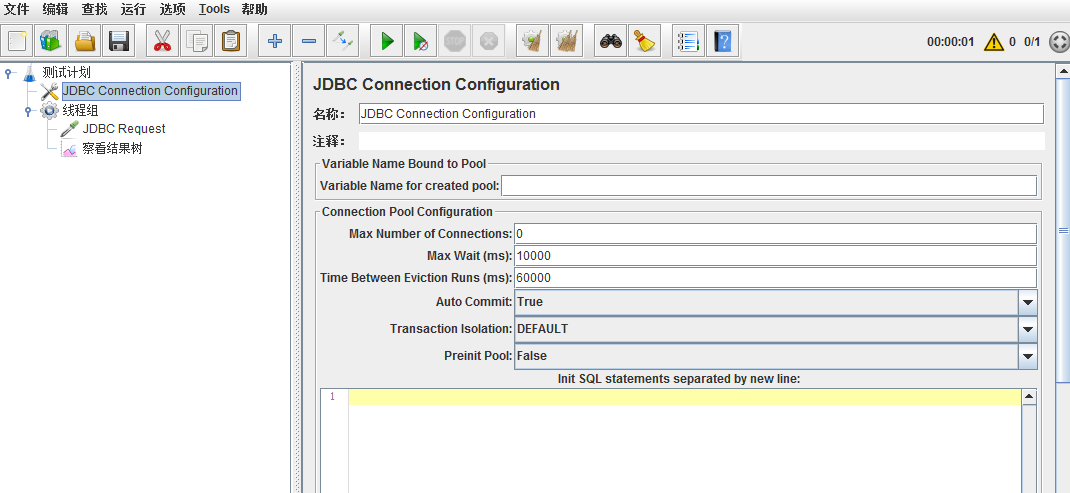Open the 帮助 menu
This screenshot has width=1070, height=493.
click(x=255, y=10)
